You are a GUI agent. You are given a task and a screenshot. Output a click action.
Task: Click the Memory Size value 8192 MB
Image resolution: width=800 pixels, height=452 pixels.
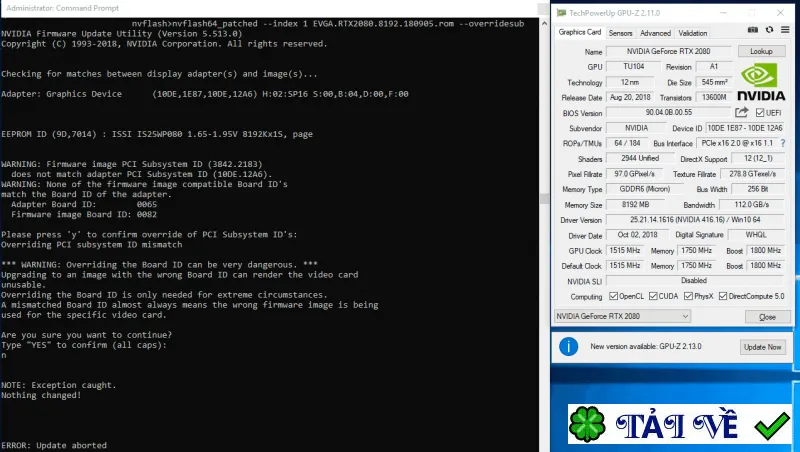(x=635, y=205)
